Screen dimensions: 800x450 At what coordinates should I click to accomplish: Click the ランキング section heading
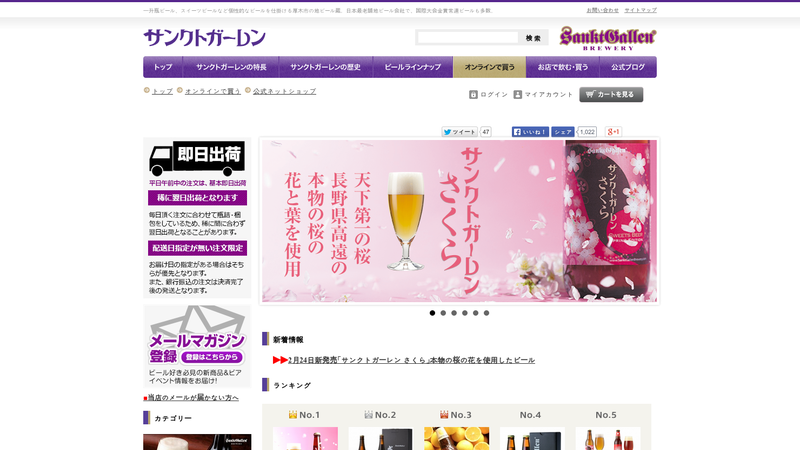pos(292,385)
